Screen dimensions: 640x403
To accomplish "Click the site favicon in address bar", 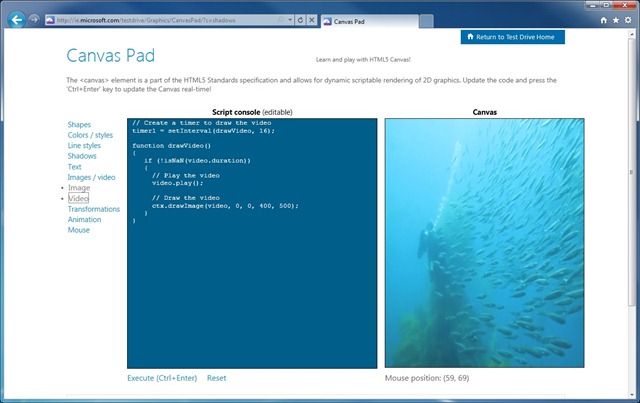I will [x=50, y=20].
